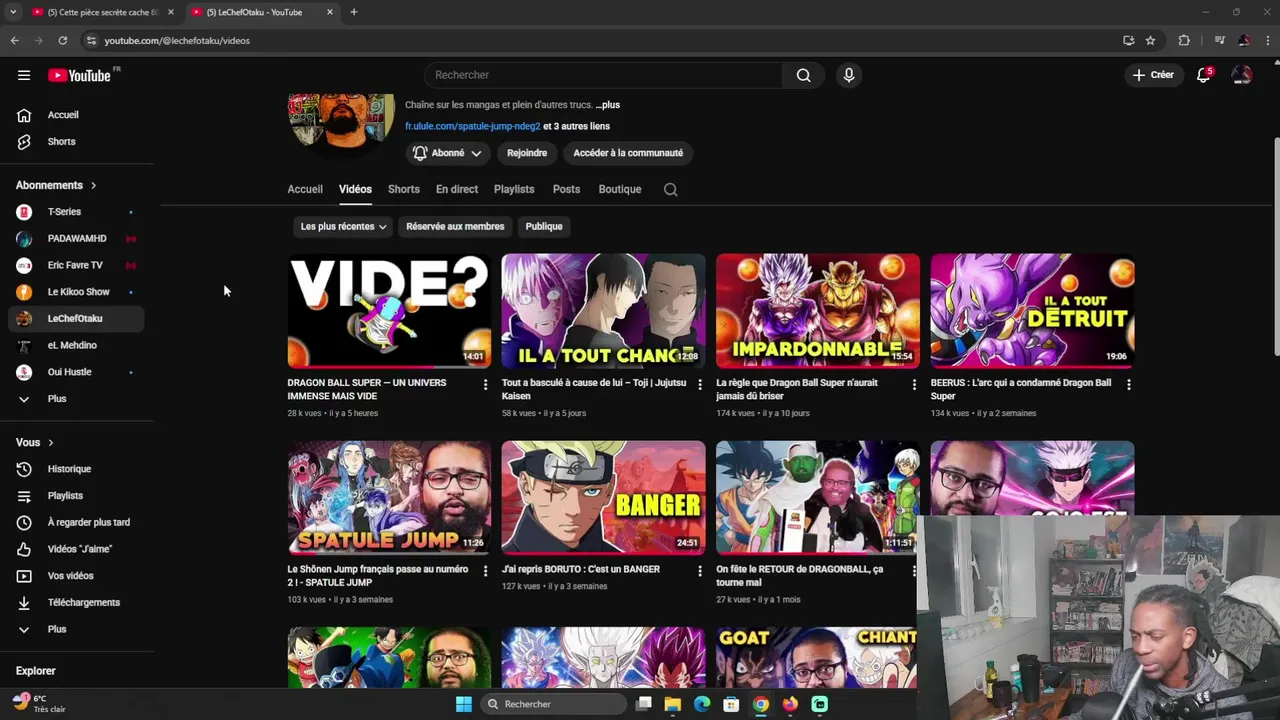Viewport: 1280px width, 720px height.
Task: Click the YouTube search input field
Action: coord(603,75)
